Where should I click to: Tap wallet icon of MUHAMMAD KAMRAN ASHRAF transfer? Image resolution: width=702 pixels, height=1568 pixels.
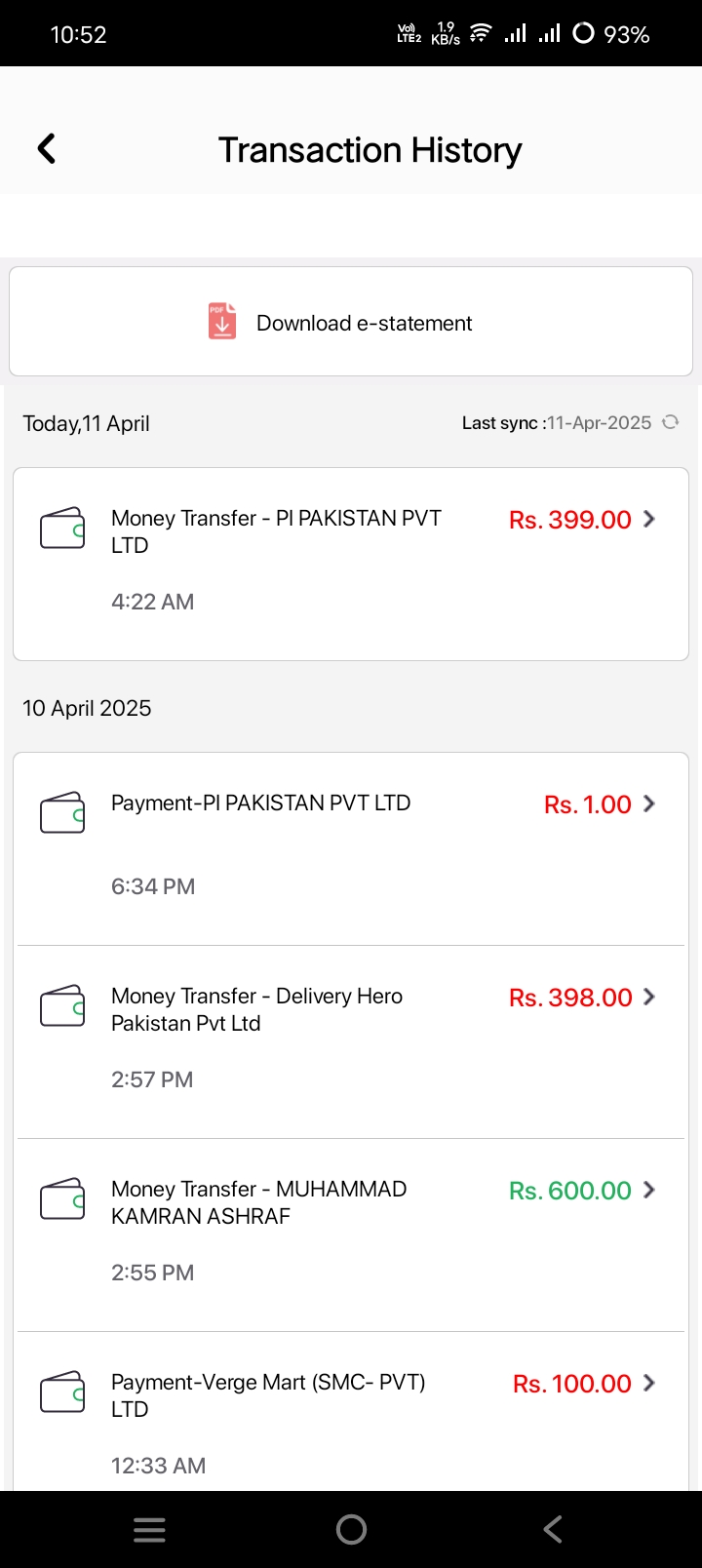pos(62,1199)
